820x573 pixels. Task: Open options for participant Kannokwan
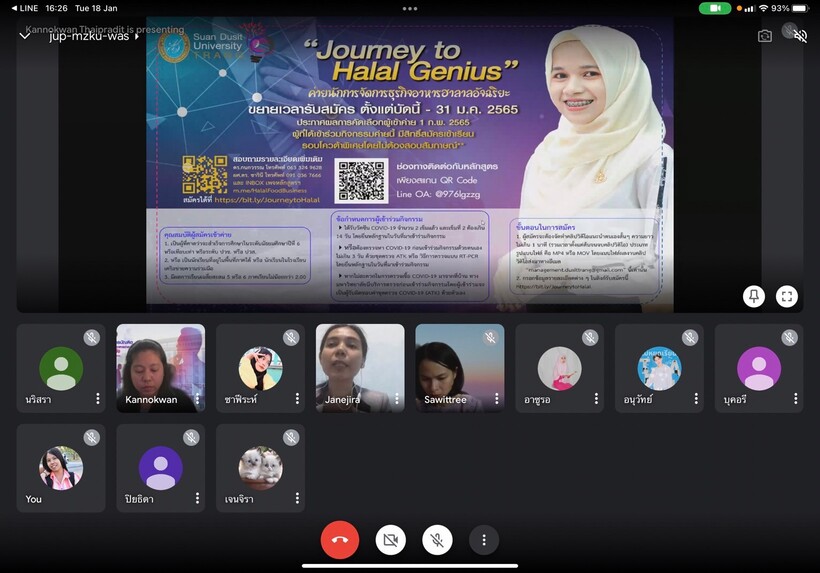coord(197,399)
